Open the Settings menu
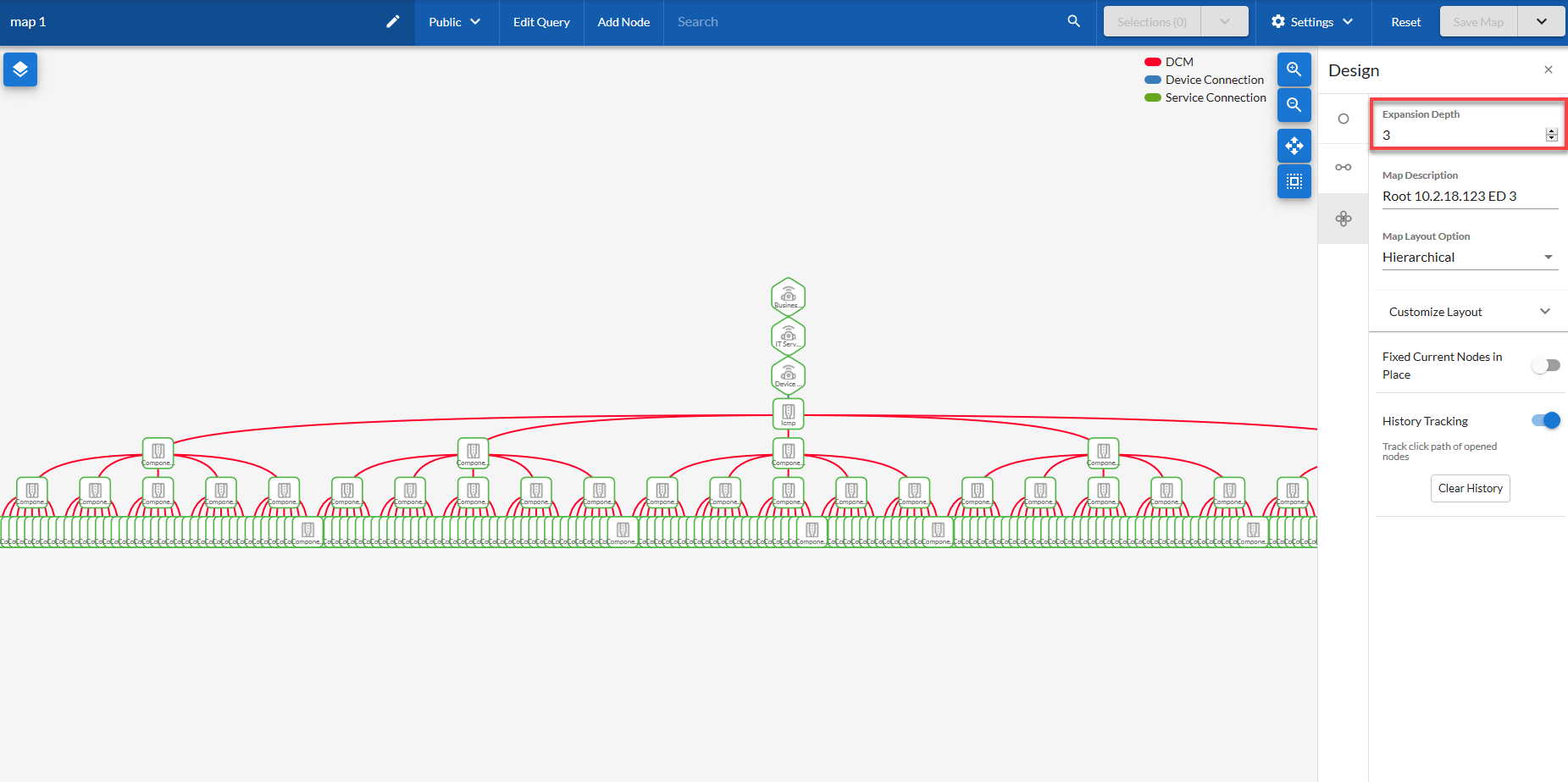Screen dimensions: 1568x782 point(1311,22)
